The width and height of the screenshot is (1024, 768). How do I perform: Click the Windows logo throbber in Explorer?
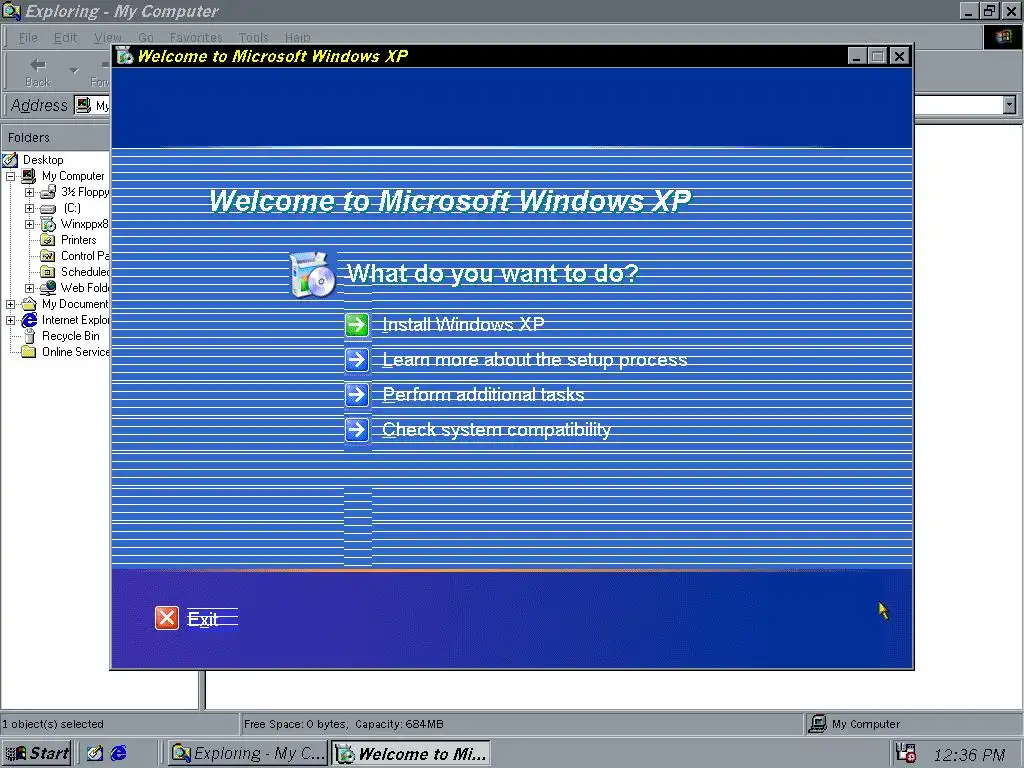pos(1003,37)
